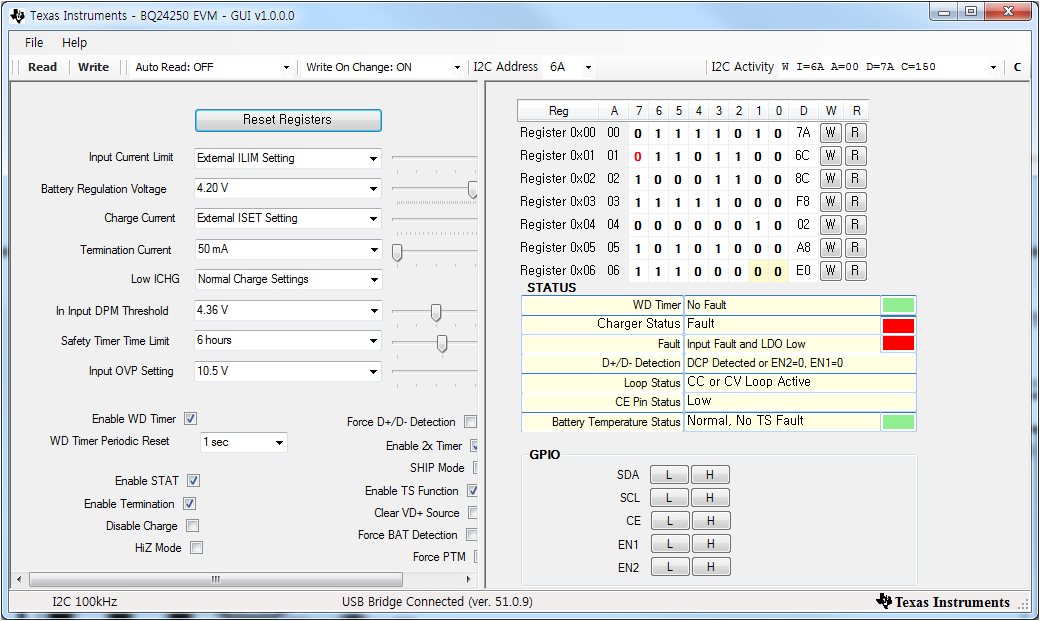Open the Input OVP Setting dropdown
The image size is (1040, 621).
288,371
